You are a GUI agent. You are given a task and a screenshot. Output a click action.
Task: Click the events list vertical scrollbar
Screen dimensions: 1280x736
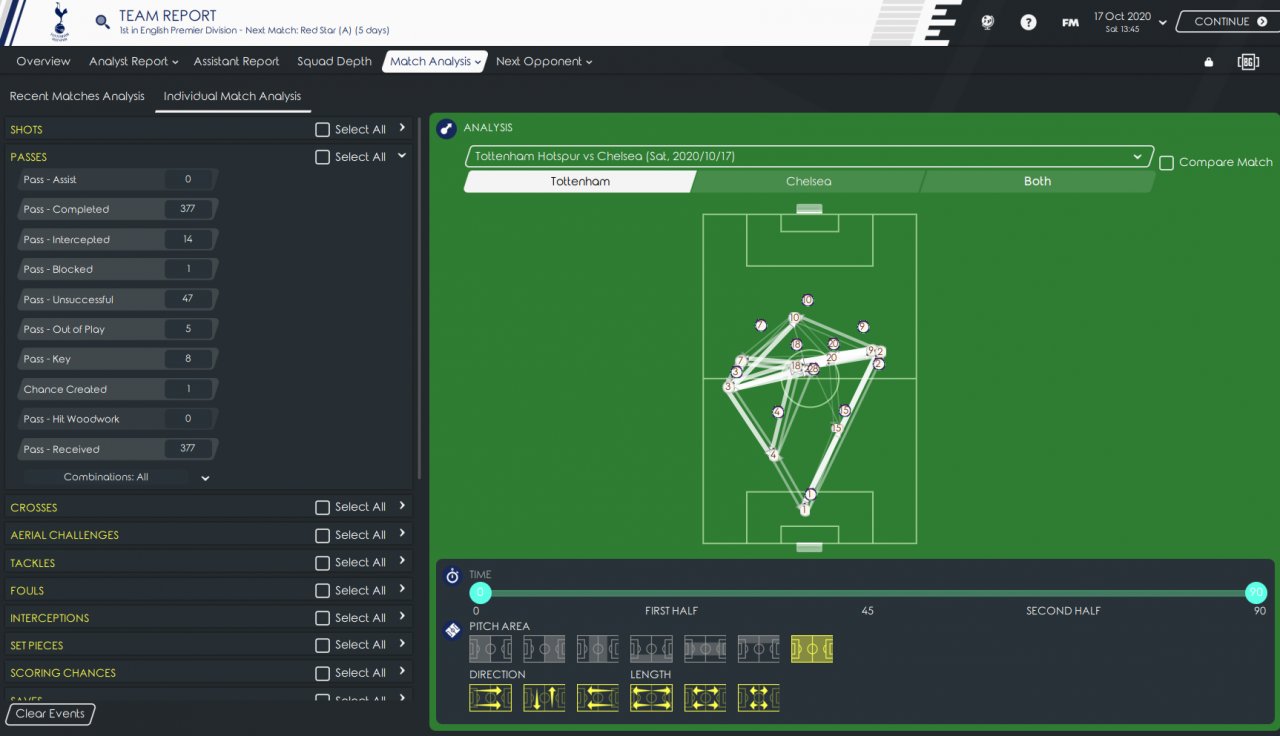click(419, 300)
